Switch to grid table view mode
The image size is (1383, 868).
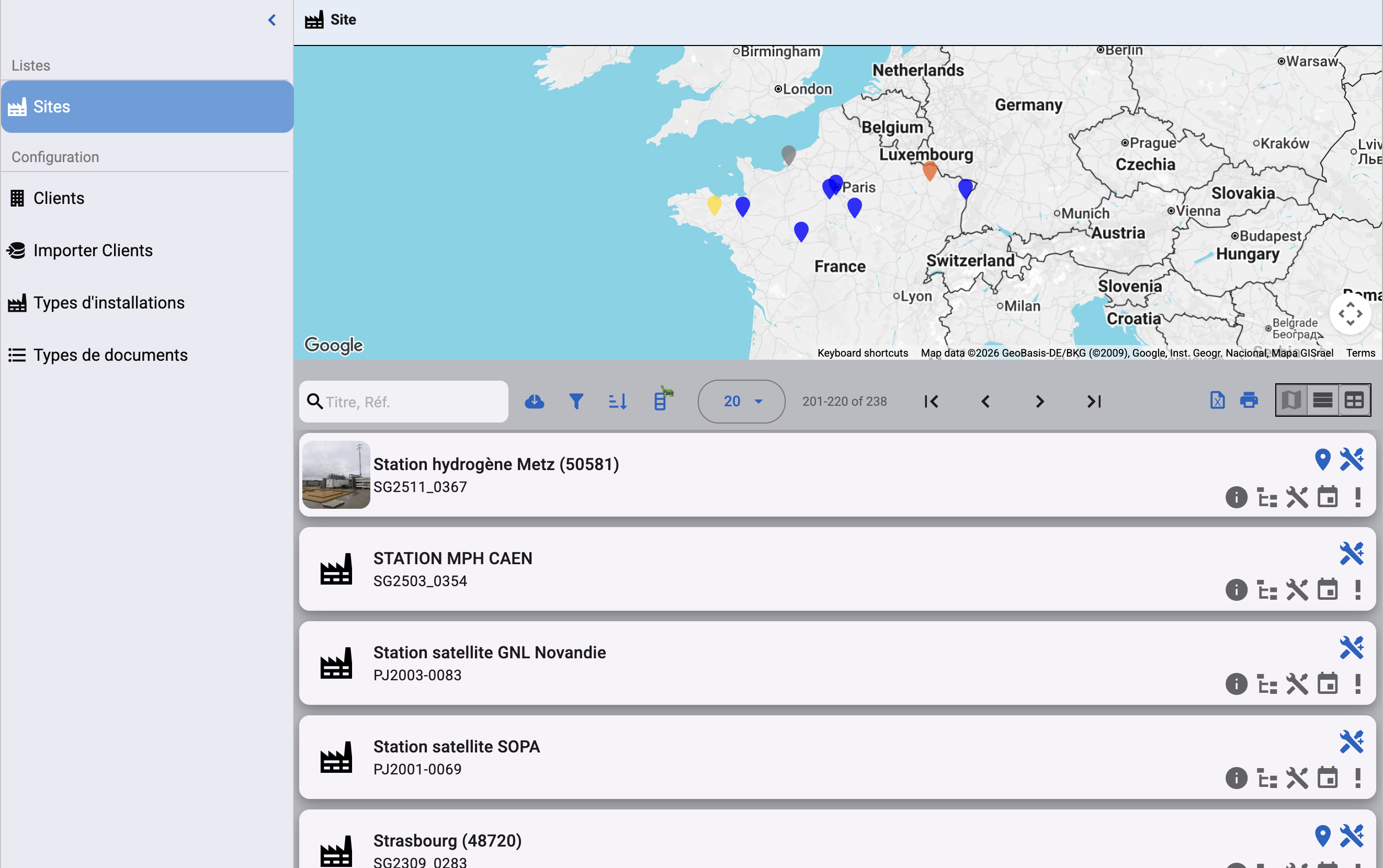click(x=1354, y=400)
